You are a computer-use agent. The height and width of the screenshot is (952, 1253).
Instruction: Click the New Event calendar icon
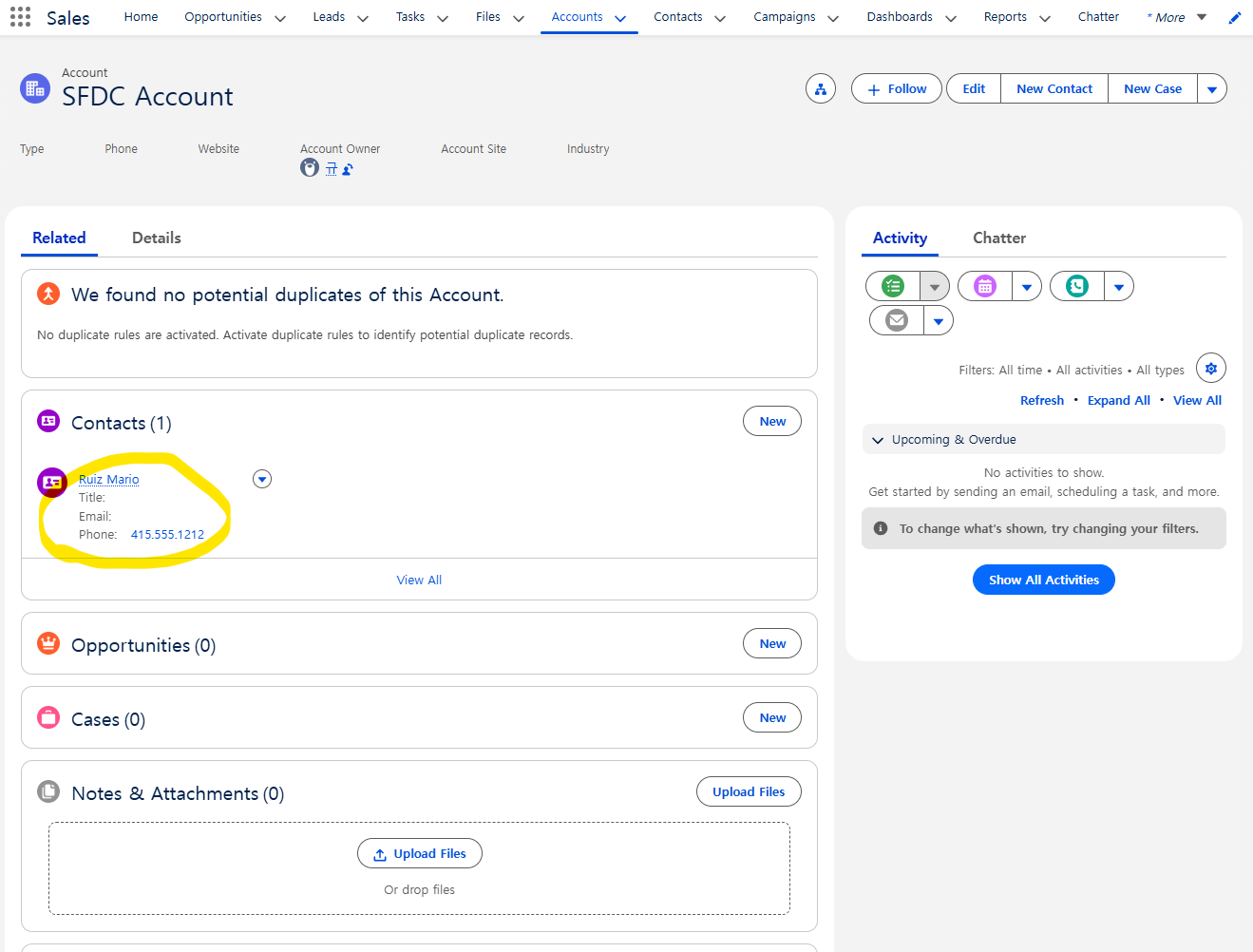985,286
